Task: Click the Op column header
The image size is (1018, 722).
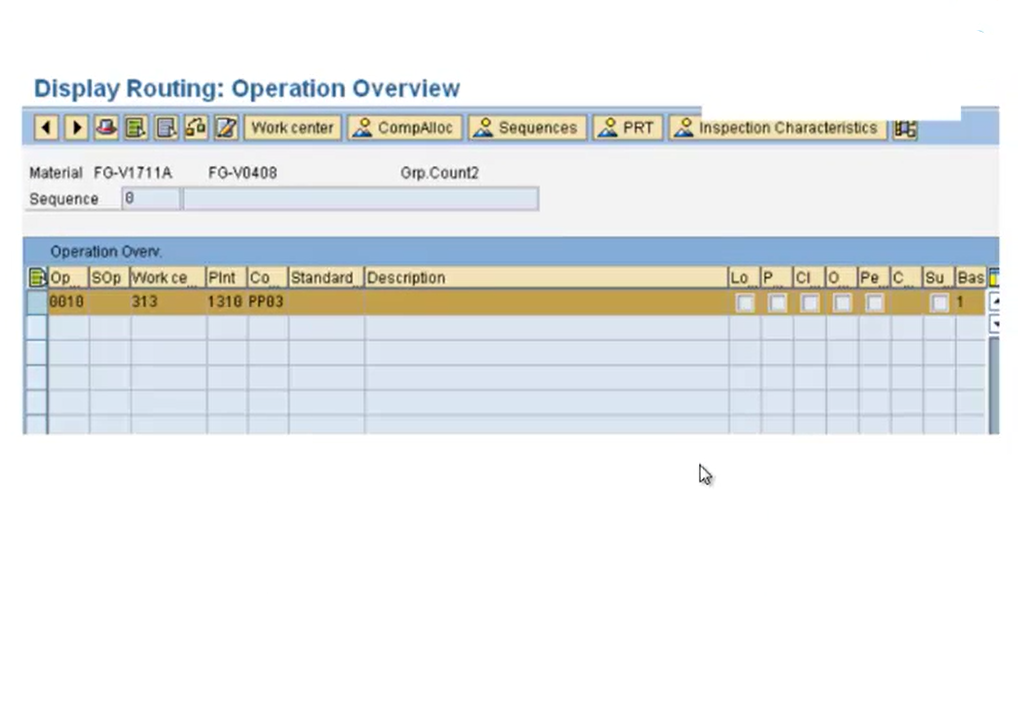Action: [68, 278]
